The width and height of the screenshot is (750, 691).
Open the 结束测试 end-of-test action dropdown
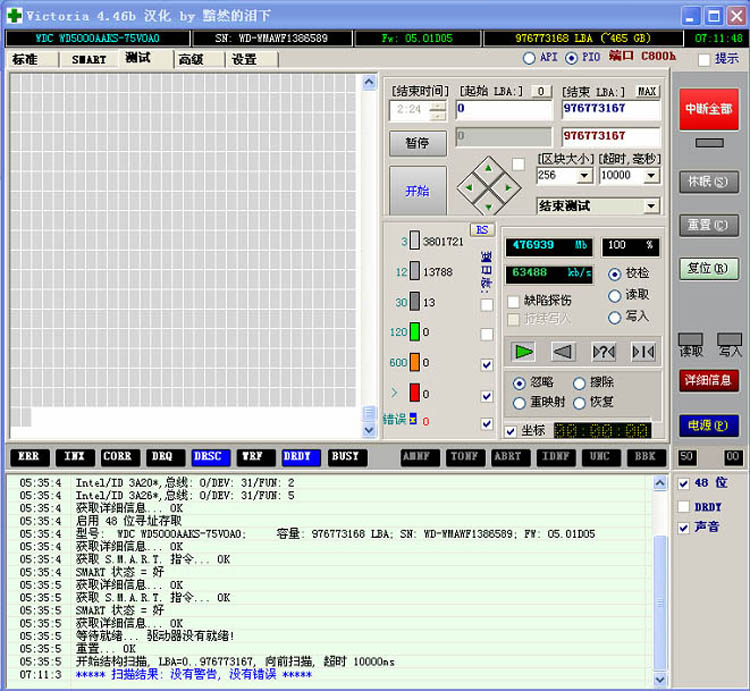tap(651, 206)
